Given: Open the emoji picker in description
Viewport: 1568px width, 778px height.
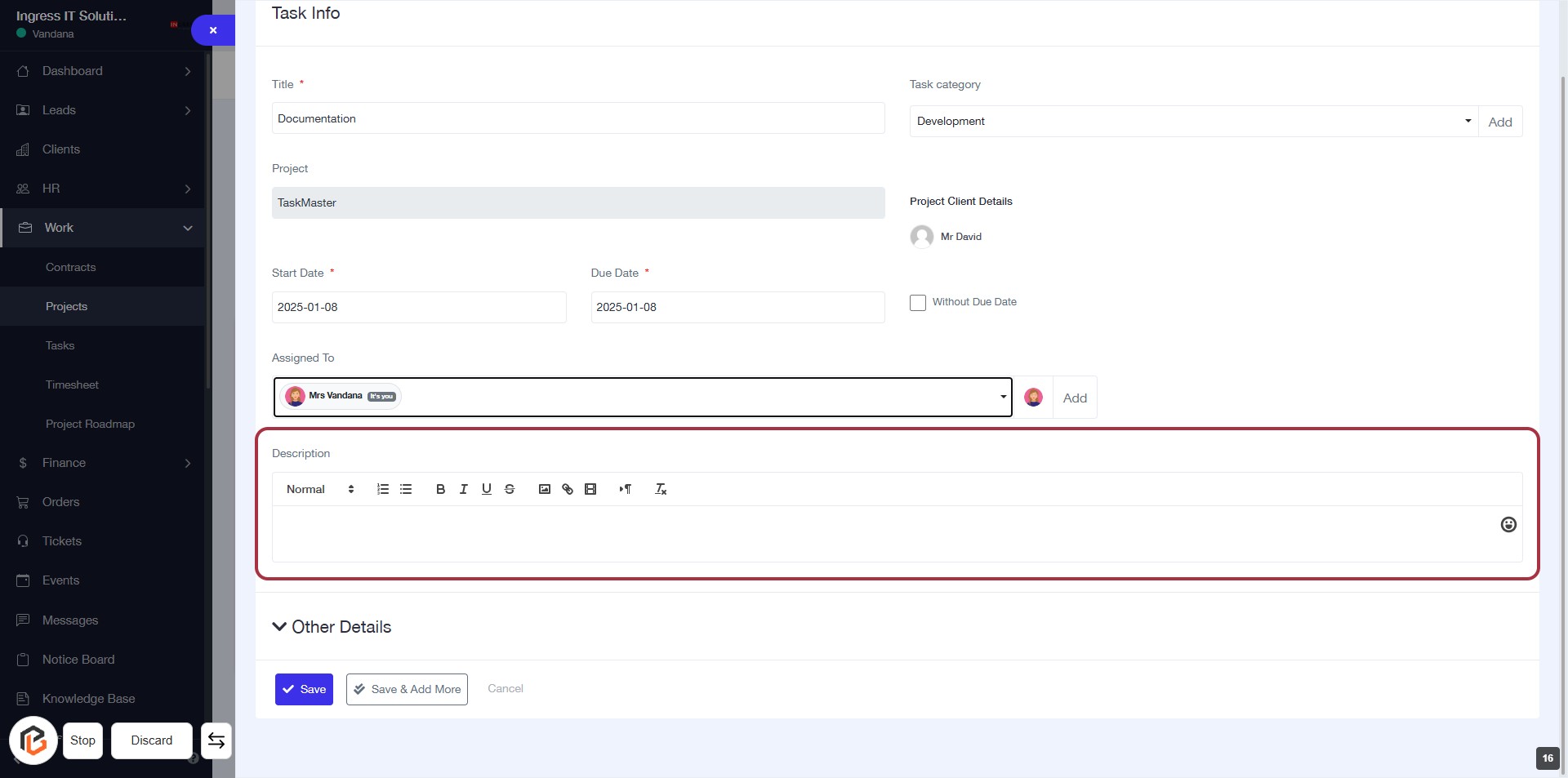Looking at the screenshot, I should (x=1508, y=525).
